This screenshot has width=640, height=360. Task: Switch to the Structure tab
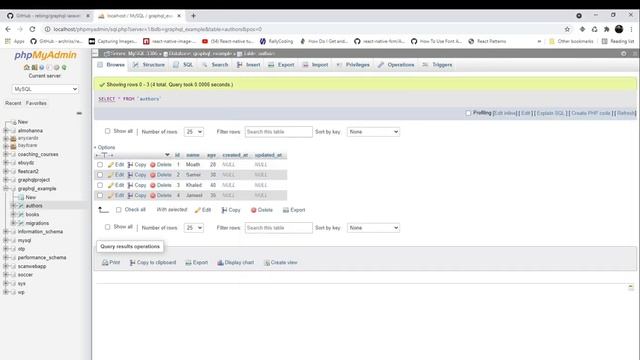click(149, 65)
